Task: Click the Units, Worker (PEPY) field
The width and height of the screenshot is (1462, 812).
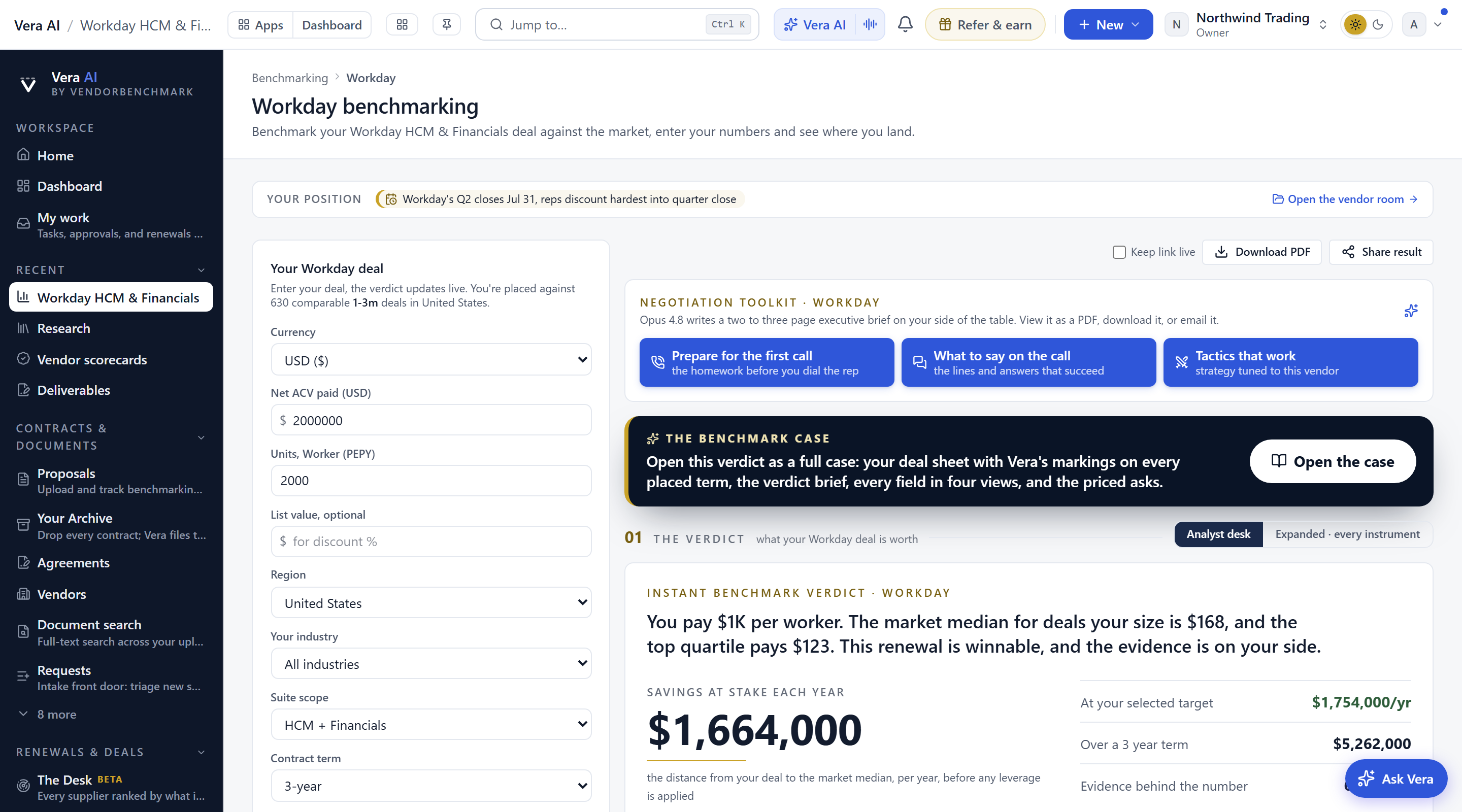Action: click(431, 481)
